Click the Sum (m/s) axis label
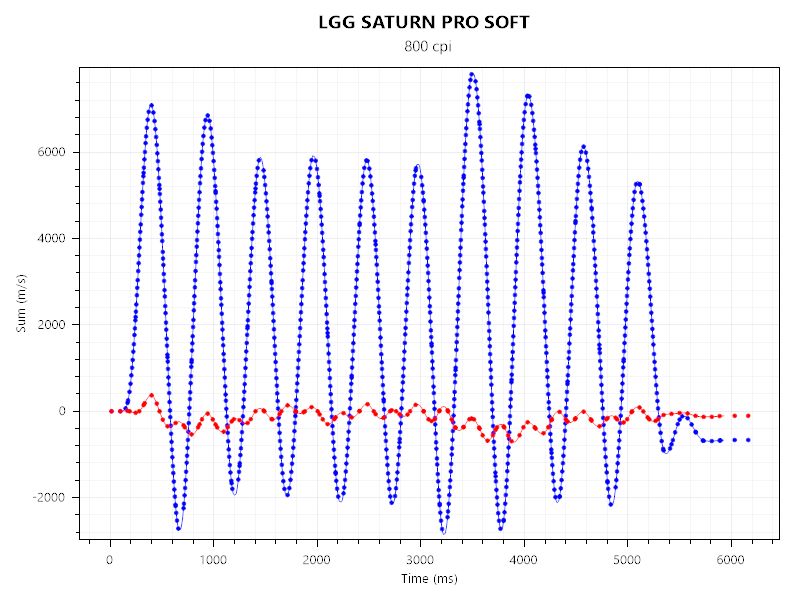This screenshot has width=800, height=600. [21, 304]
